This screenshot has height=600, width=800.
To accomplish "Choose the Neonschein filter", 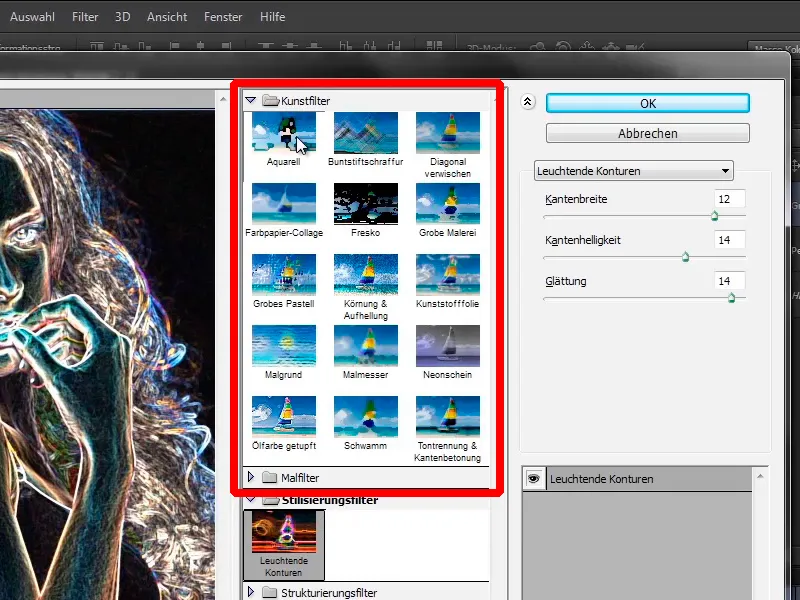I will 448,346.
